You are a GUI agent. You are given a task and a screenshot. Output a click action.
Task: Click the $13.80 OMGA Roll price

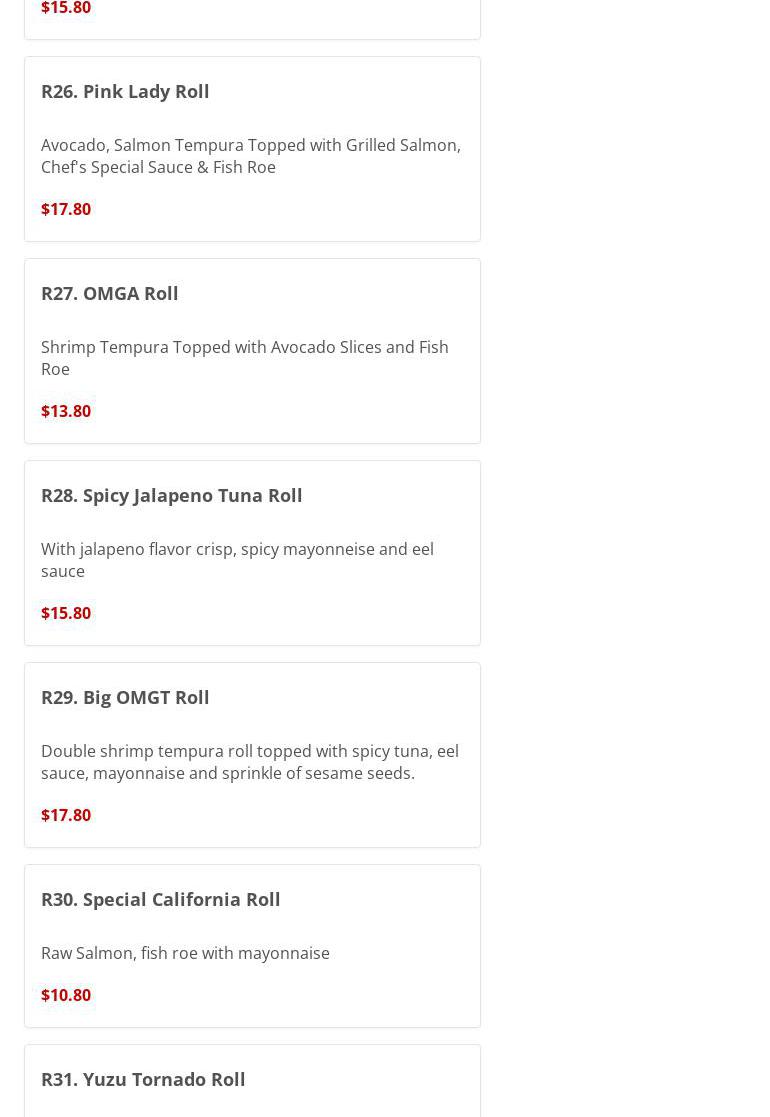pyautogui.click(x=66, y=411)
